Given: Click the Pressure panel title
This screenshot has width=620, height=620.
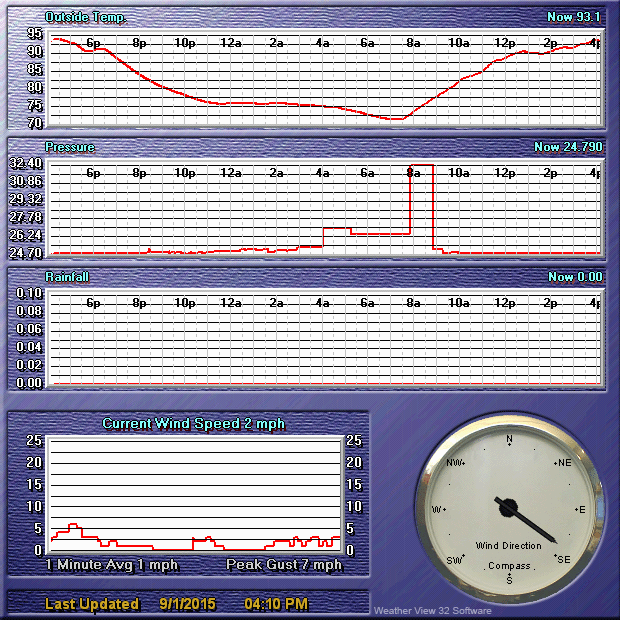Looking at the screenshot, I should 70,147.
